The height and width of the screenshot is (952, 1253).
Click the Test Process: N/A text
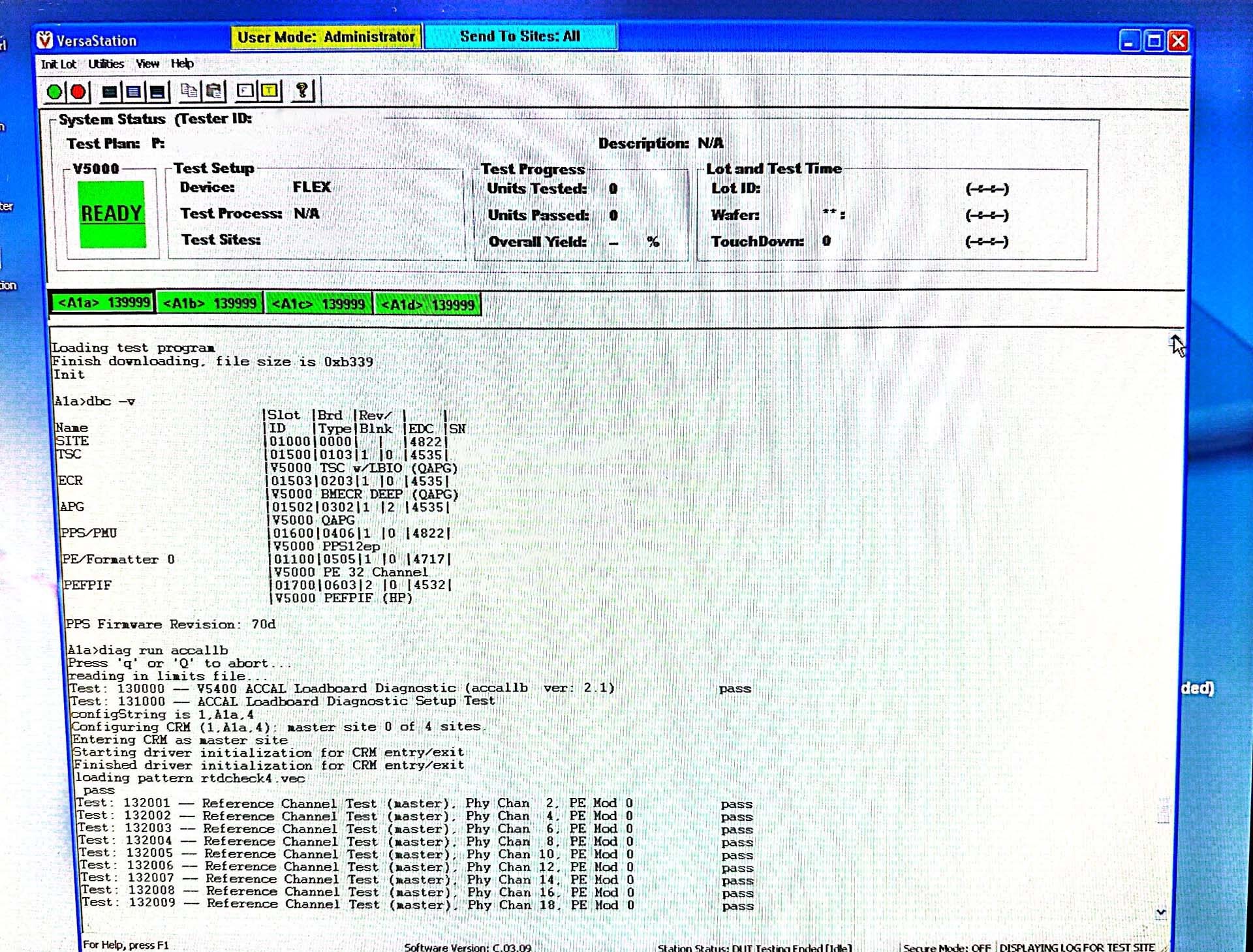point(250,214)
